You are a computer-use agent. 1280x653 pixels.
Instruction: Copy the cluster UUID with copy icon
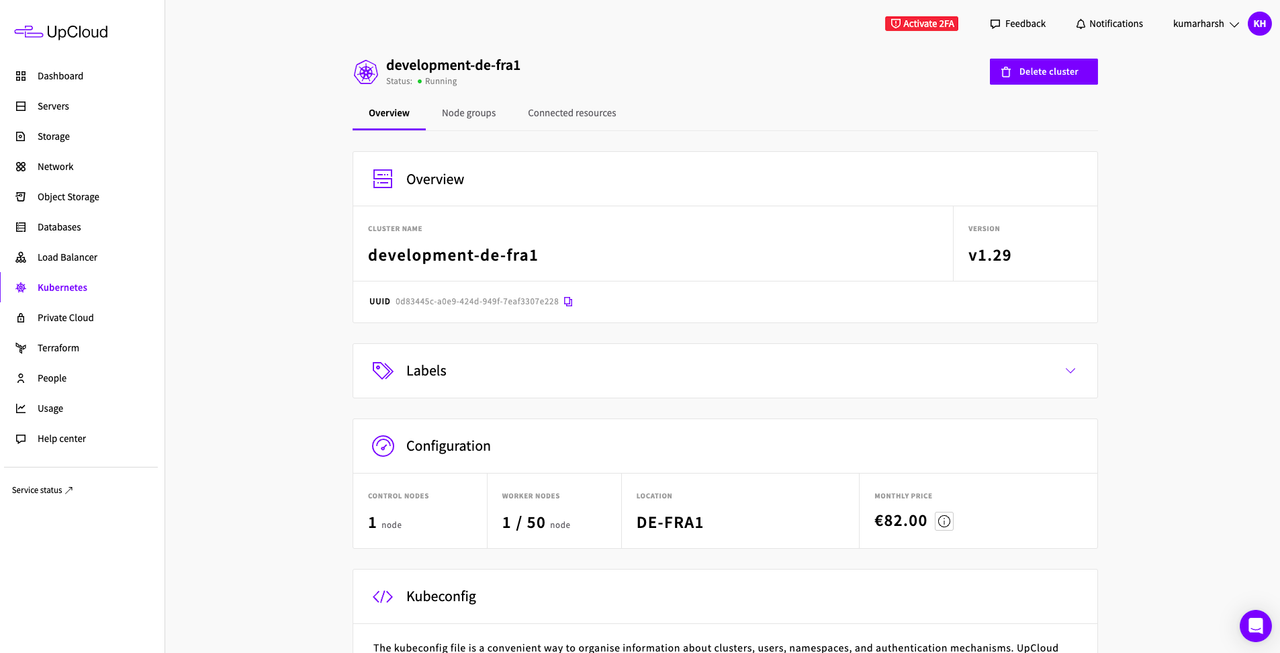point(568,301)
